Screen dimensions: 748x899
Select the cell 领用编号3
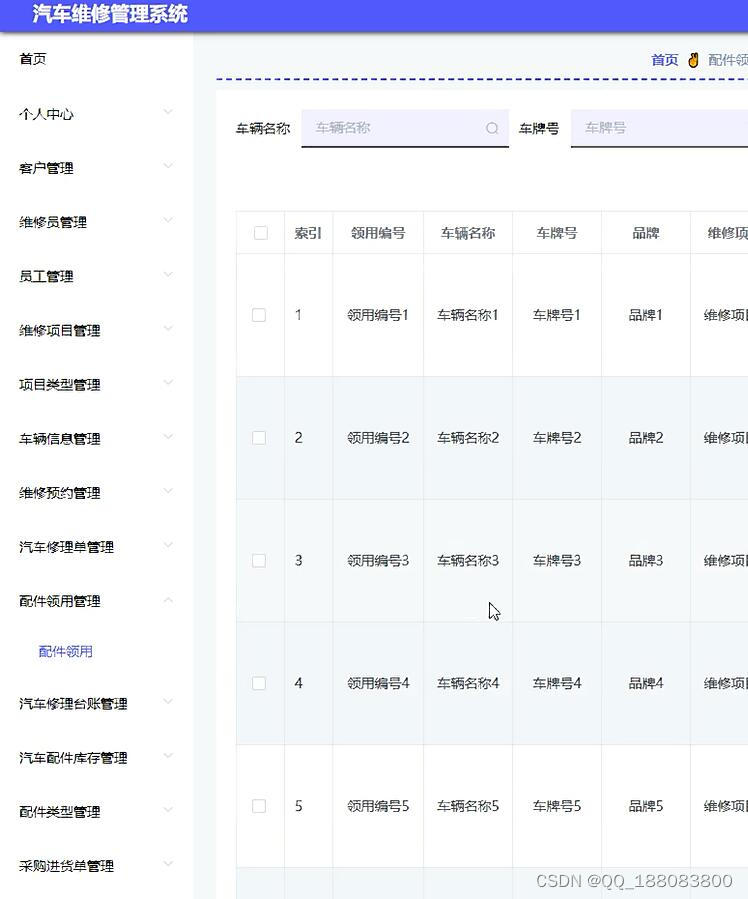coord(378,561)
